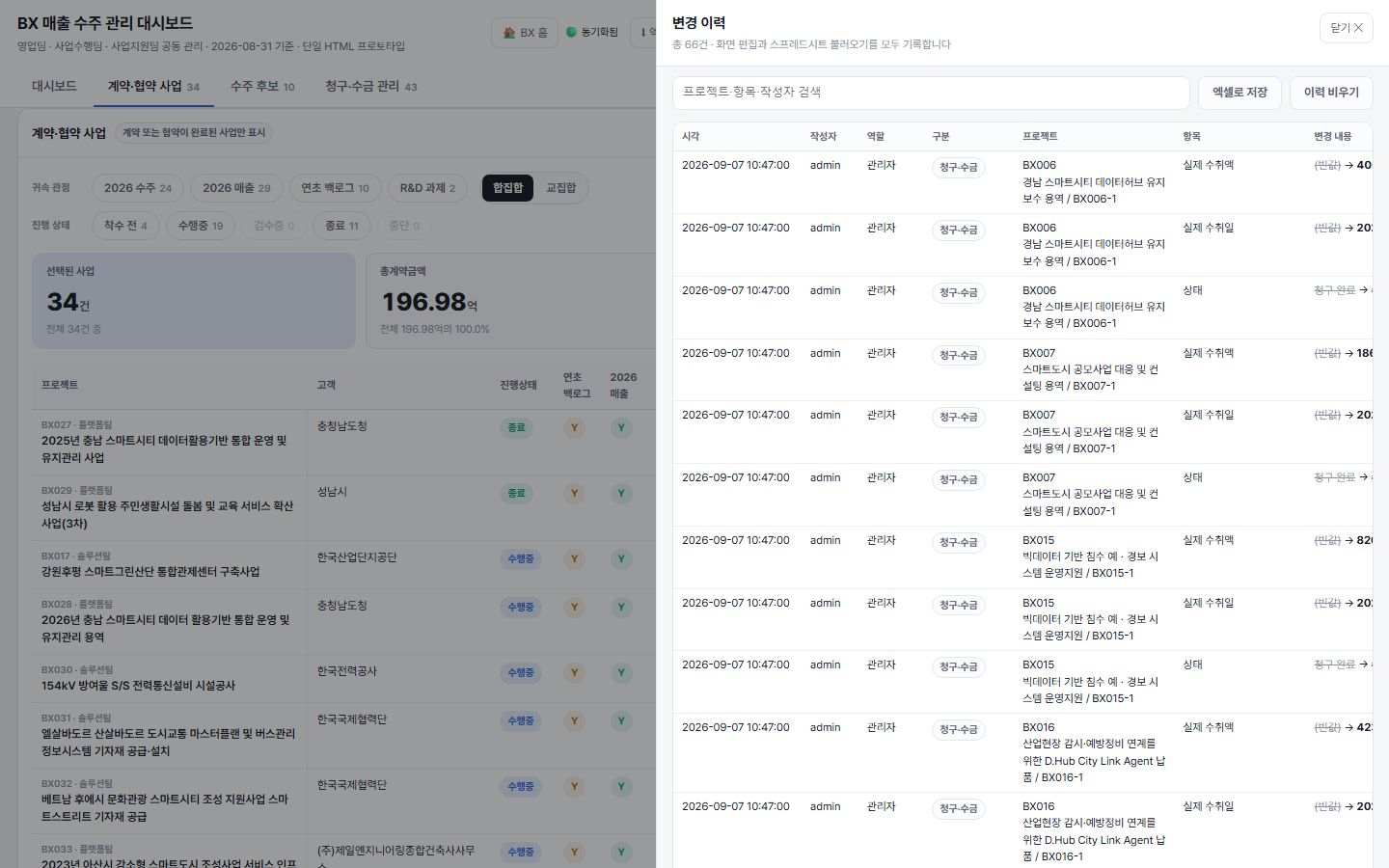The image size is (1389, 868).
Task: Click 청구·수금 tag in BX006 실제 수취액 row
Action: 959,168
